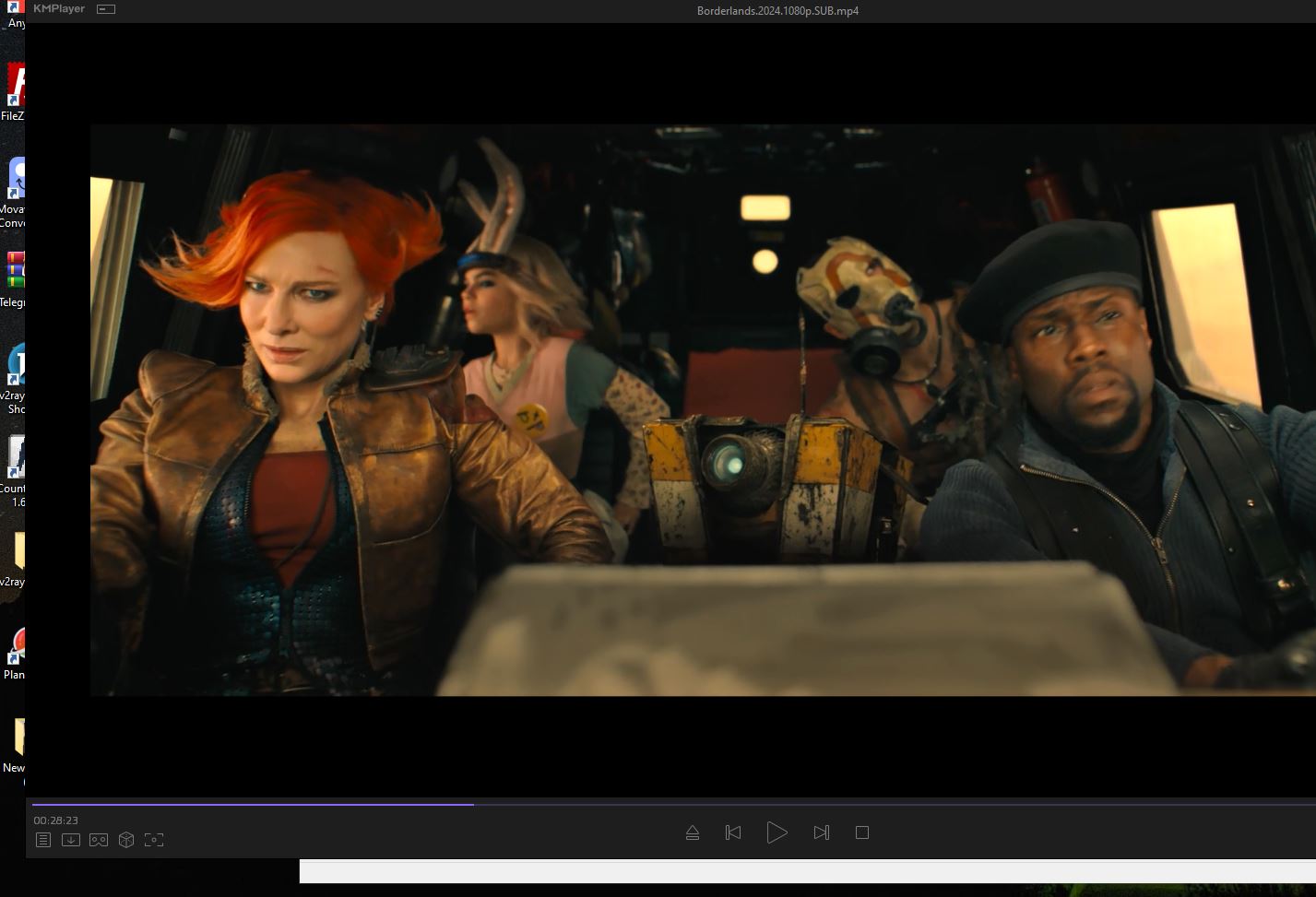Click the download video icon
This screenshot has width=1316, height=897.
click(71, 840)
